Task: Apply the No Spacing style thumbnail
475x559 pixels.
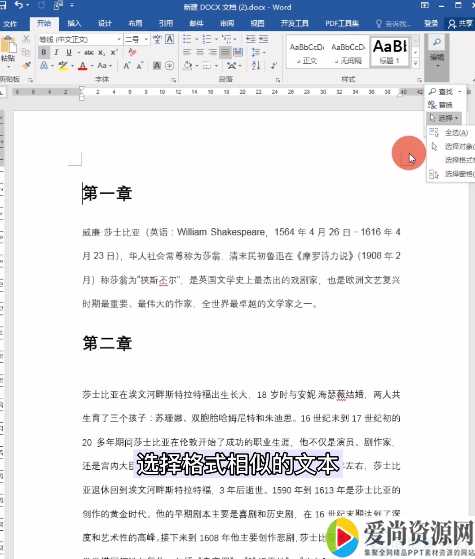Action: (348, 53)
